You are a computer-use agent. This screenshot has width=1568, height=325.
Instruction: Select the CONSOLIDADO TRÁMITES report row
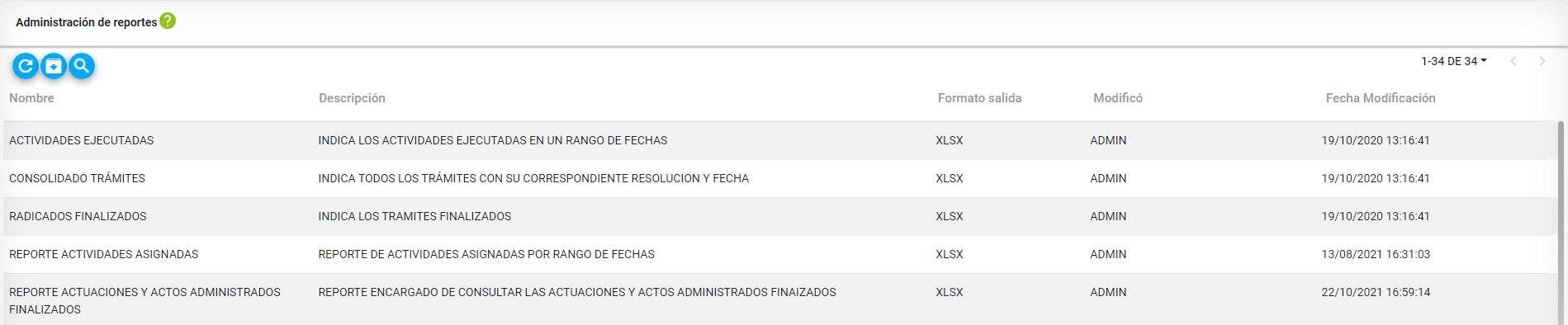779,179
